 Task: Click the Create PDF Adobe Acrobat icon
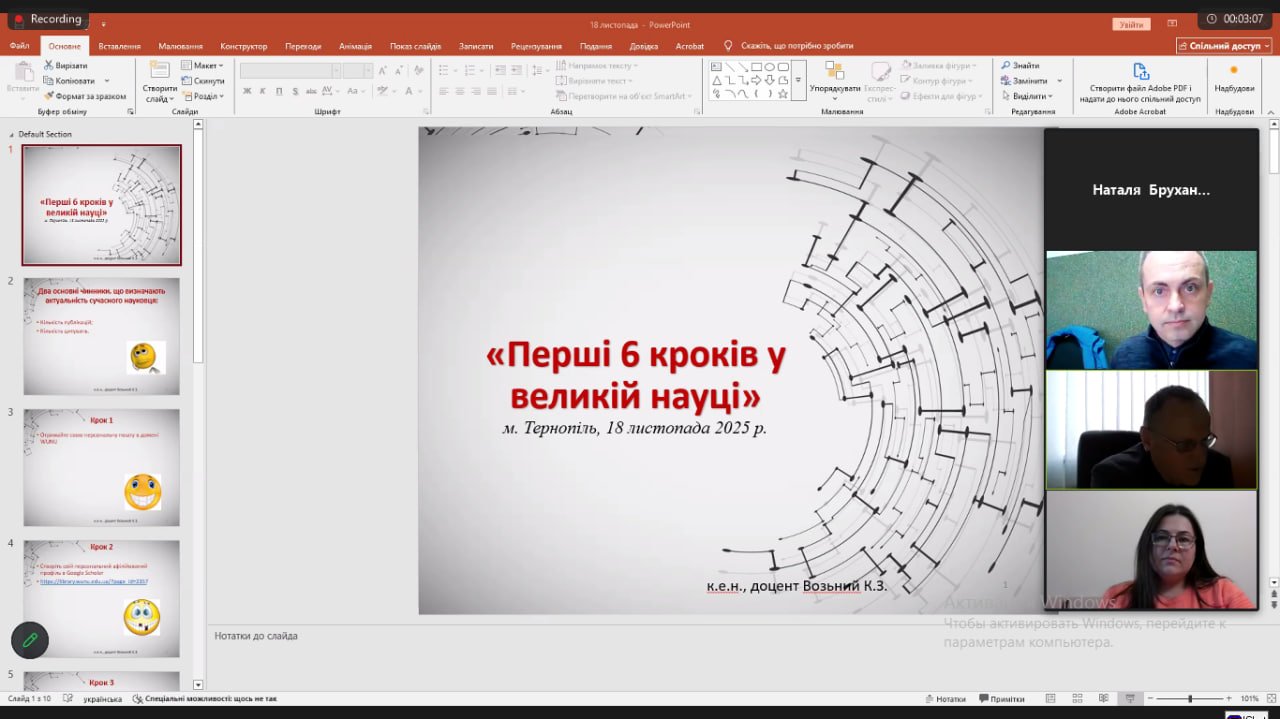coord(1140,71)
